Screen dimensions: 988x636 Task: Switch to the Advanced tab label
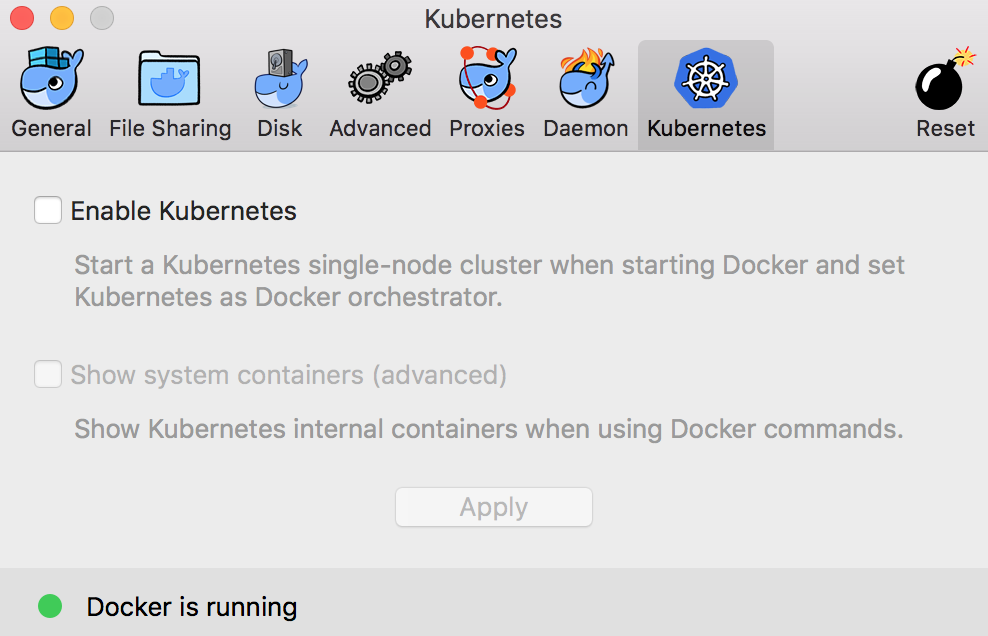coord(380,128)
